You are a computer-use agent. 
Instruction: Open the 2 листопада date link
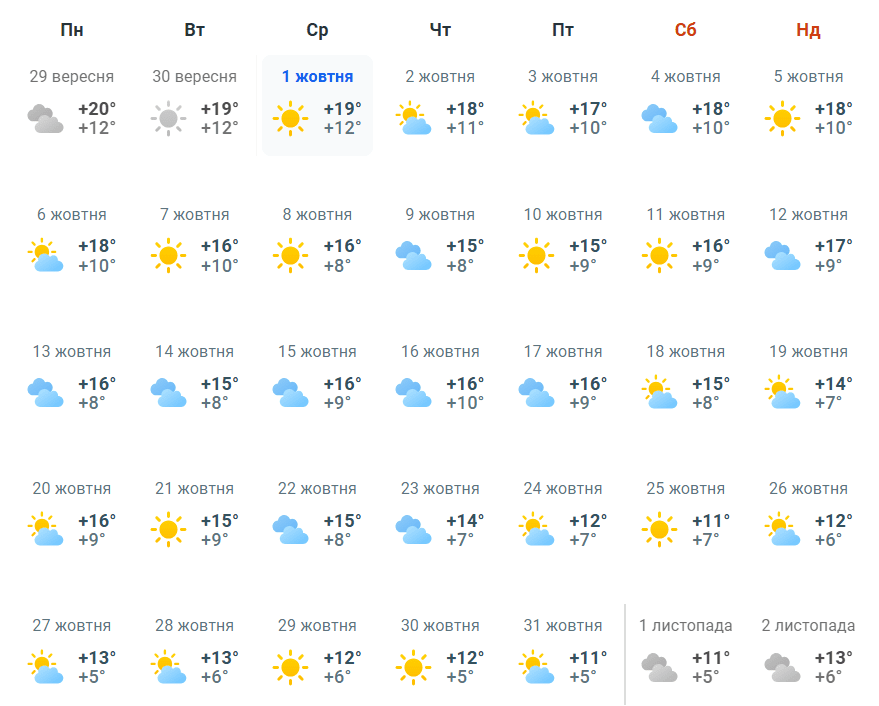click(808, 626)
